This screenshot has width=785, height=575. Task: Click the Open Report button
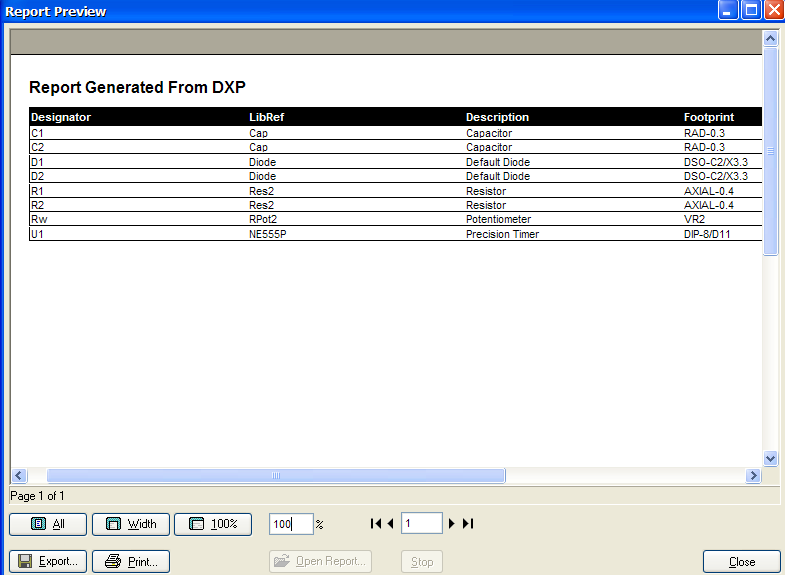(x=320, y=561)
